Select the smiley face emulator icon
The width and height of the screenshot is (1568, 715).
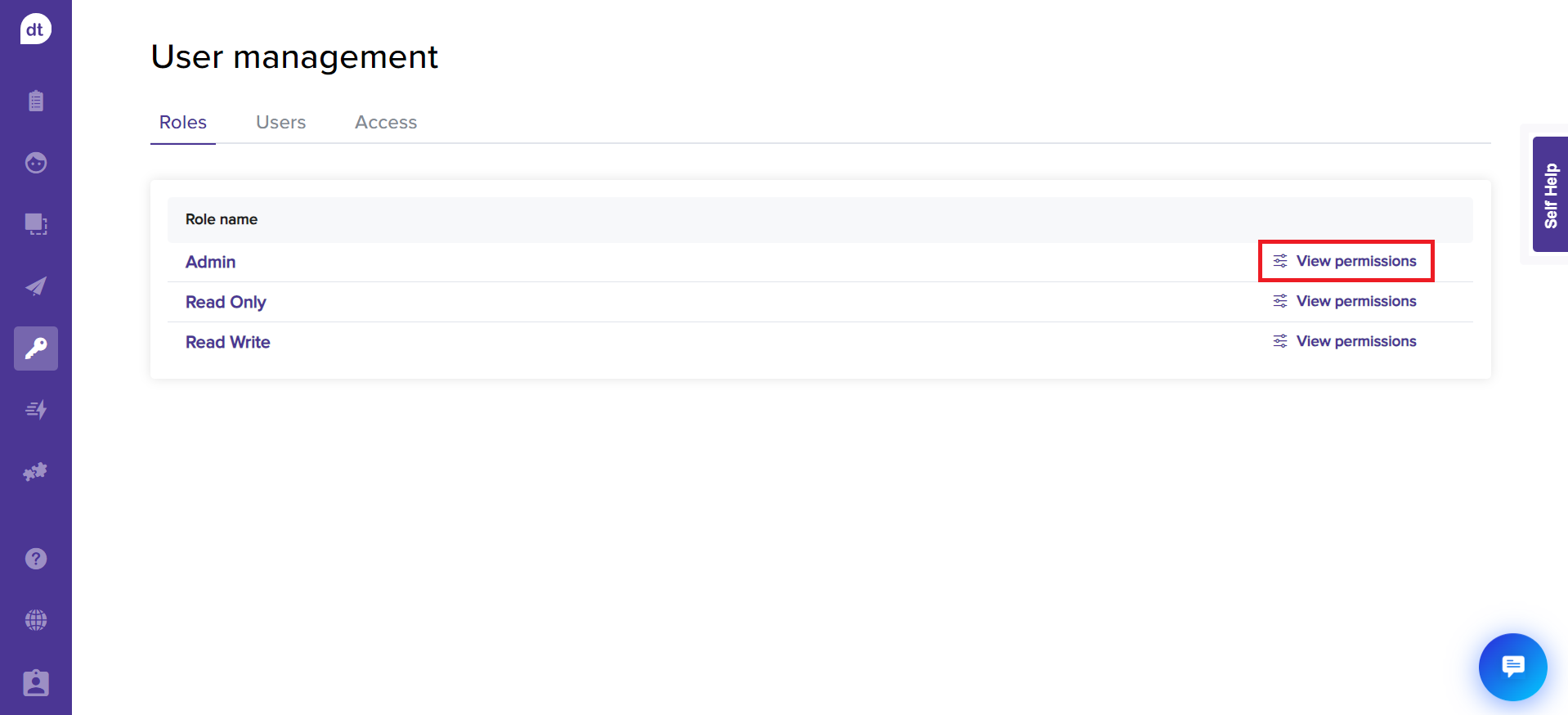point(35,163)
